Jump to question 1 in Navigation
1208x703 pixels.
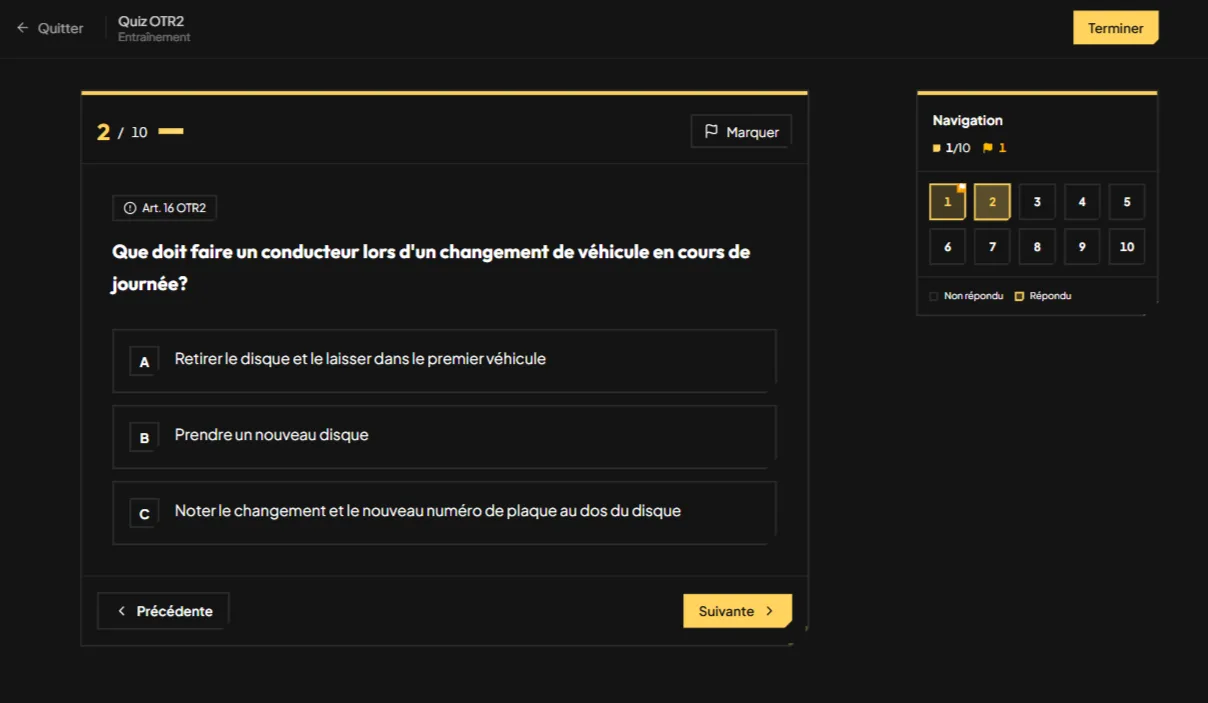947,202
